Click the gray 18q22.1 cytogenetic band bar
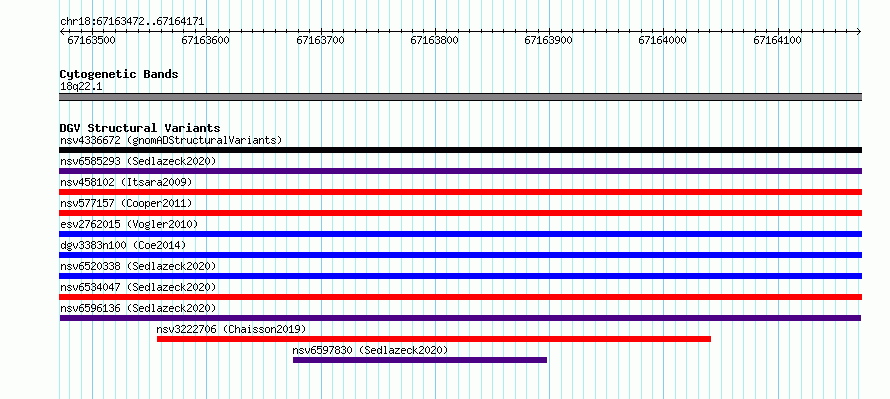 click(460, 97)
